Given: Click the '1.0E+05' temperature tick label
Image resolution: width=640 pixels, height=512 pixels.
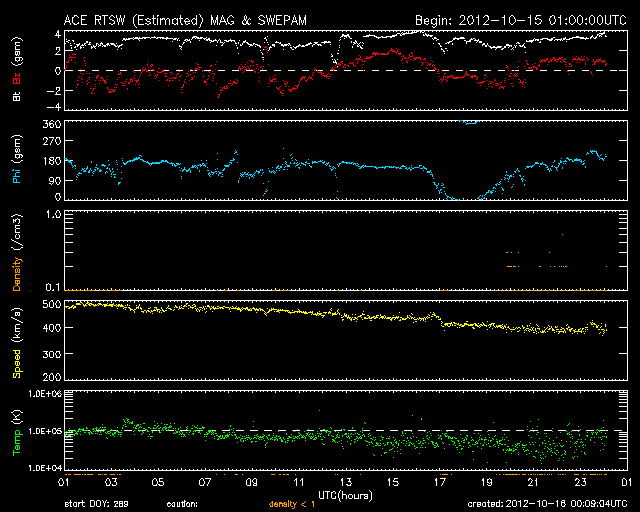Looking at the screenshot, I should (45, 431).
